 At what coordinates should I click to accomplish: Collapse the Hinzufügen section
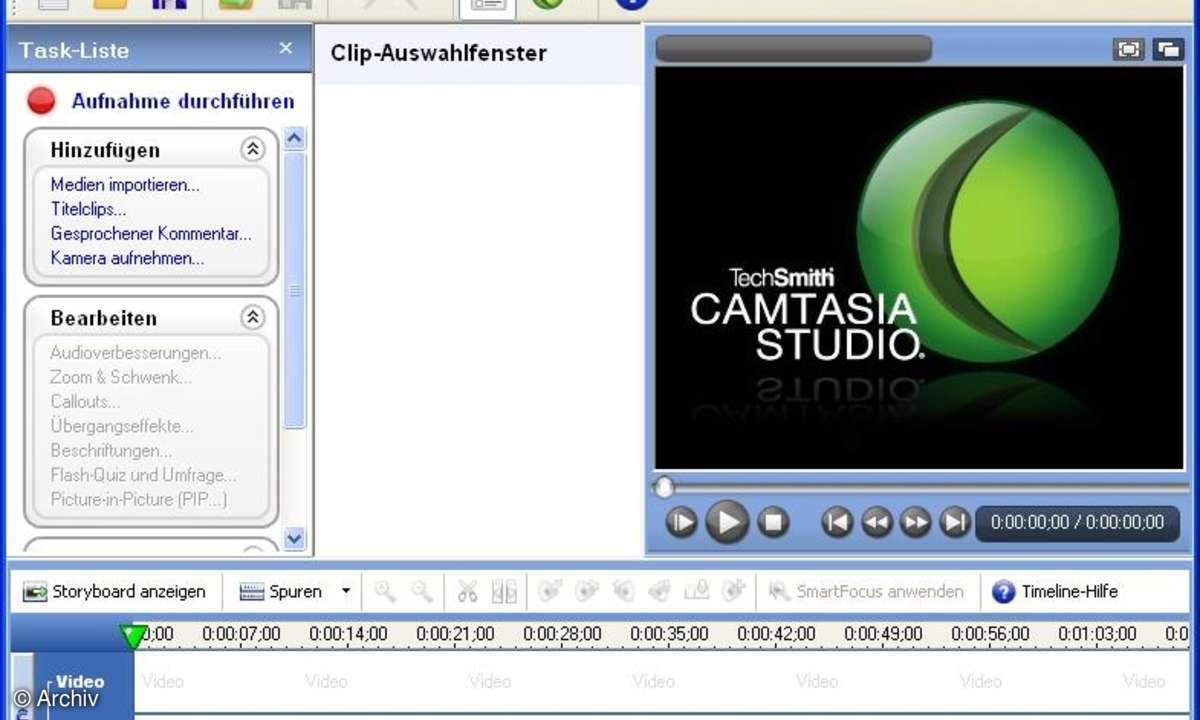pyautogui.click(x=253, y=150)
